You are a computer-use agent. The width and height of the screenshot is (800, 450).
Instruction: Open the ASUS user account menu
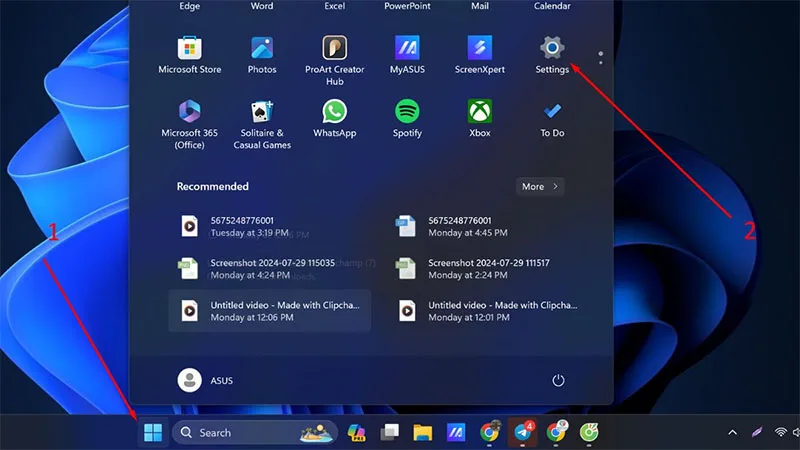coord(205,381)
